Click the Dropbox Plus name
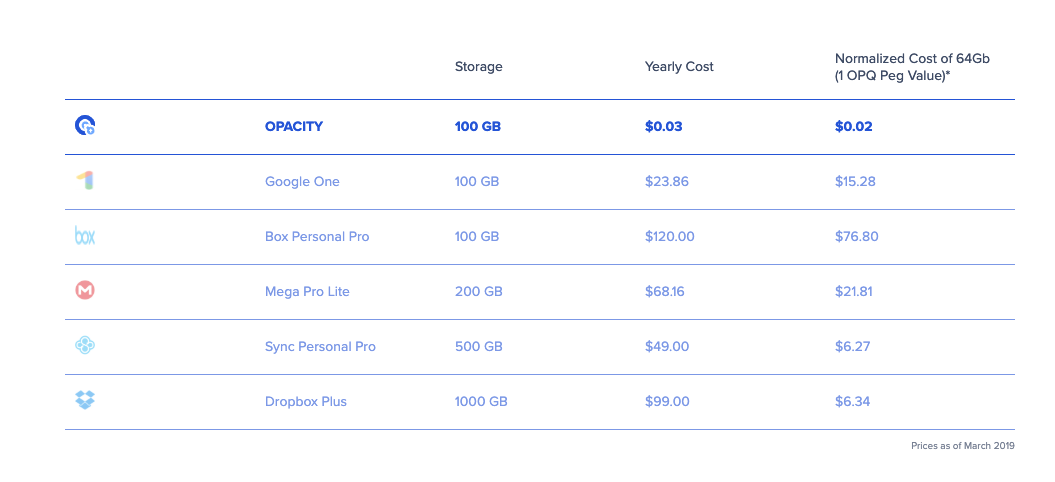 tap(306, 402)
